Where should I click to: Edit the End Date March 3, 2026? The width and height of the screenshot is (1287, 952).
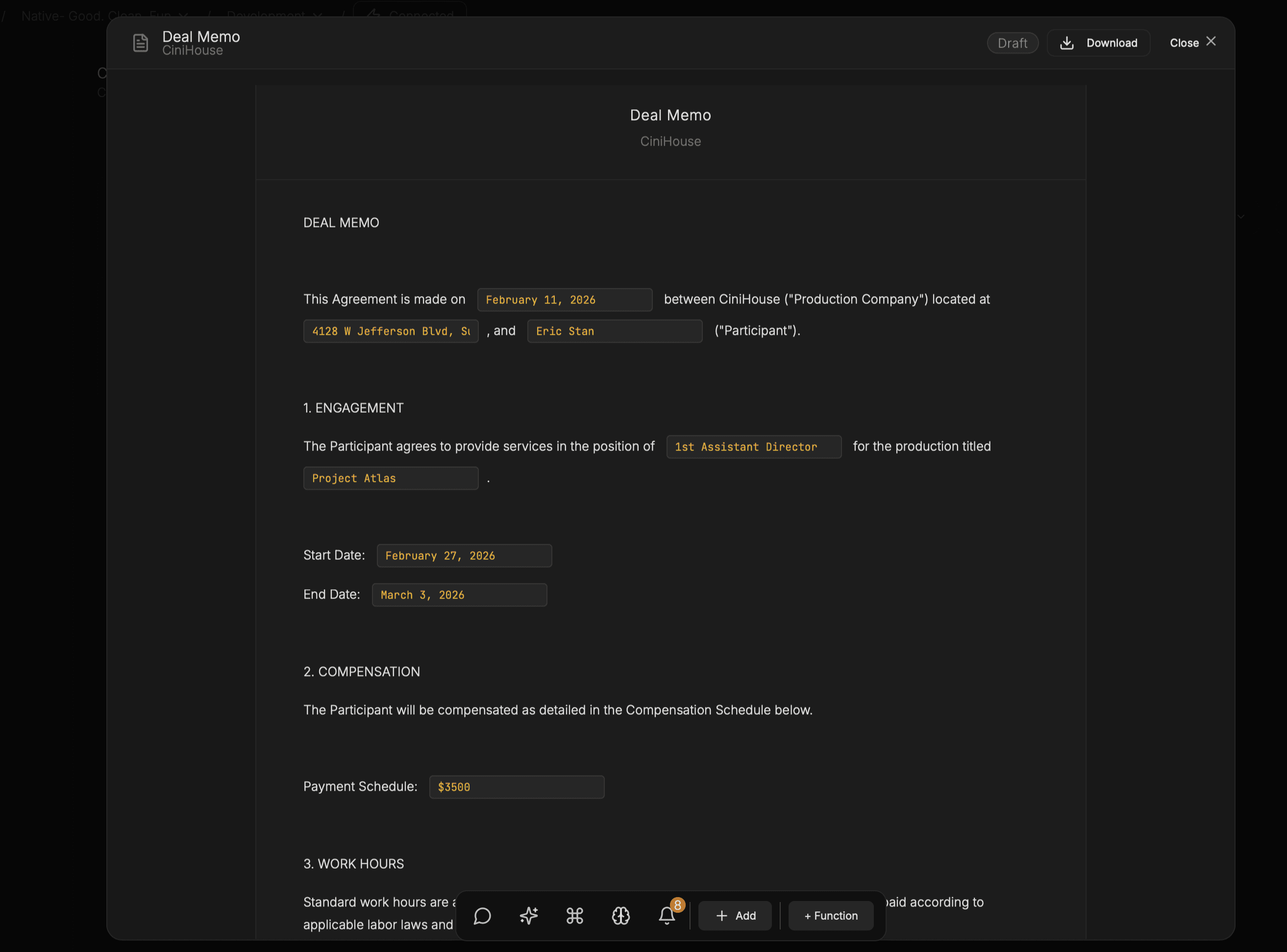click(x=459, y=595)
